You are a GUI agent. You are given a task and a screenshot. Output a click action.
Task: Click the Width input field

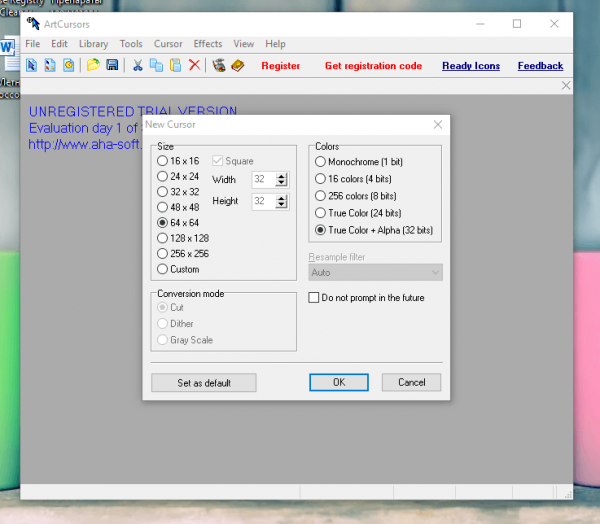click(263, 180)
